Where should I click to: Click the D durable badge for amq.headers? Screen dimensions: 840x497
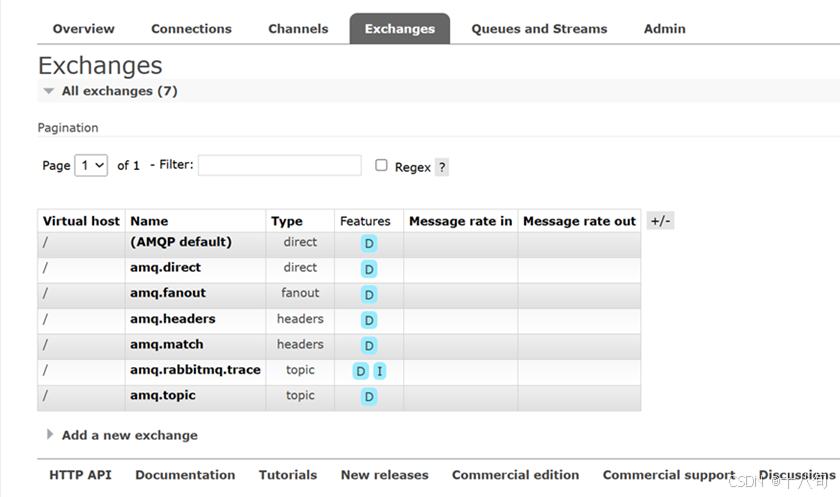pos(369,320)
